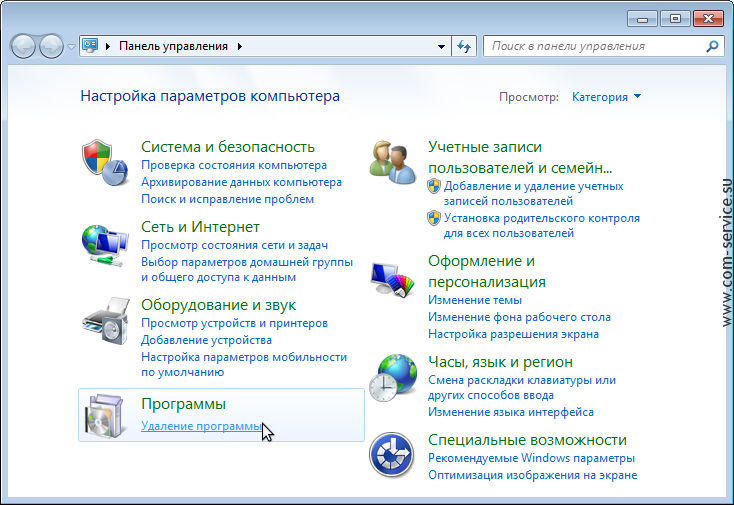Click "Добавление и удаление учетных записей" link text
734x505 pixels.
coord(534,193)
